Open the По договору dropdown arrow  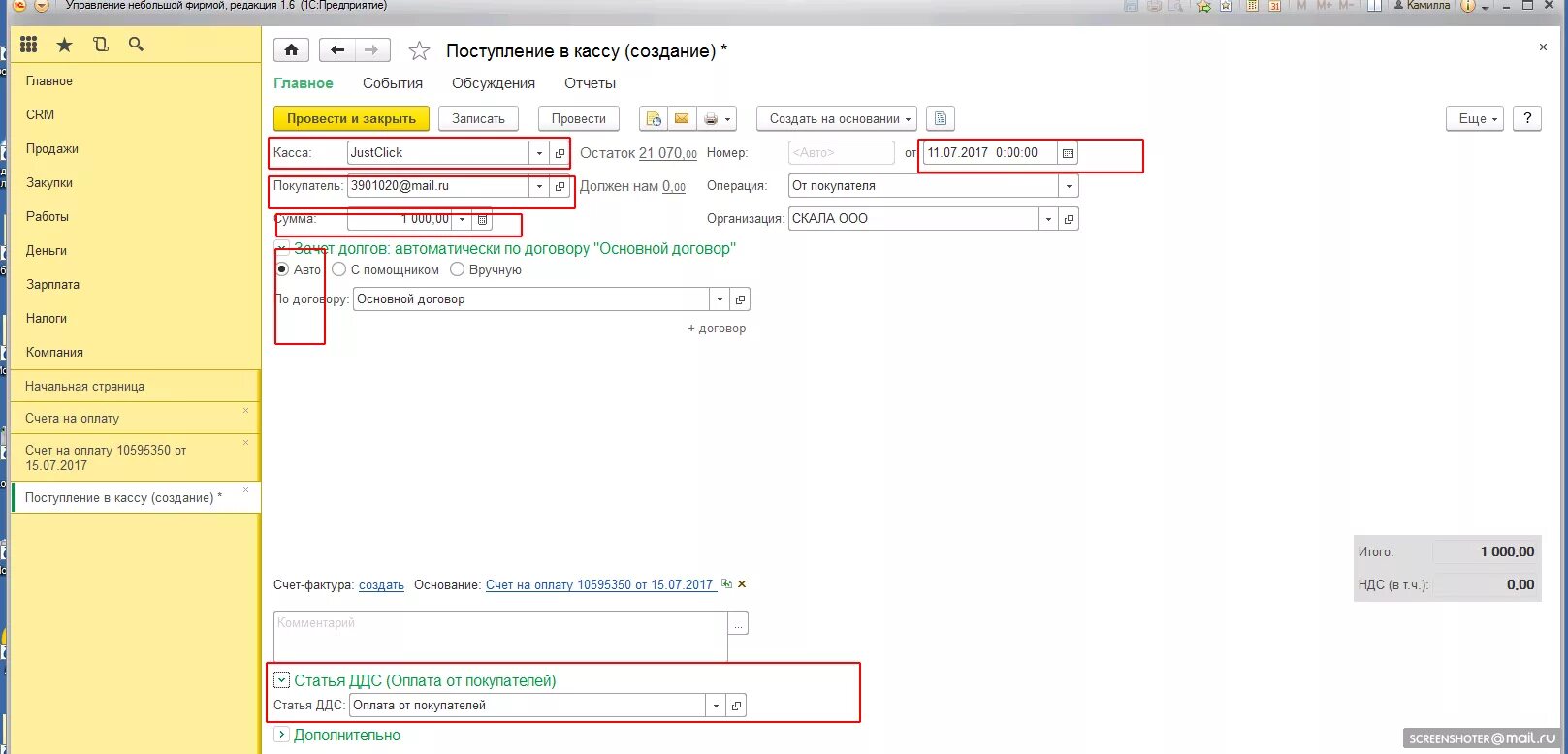coord(720,299)
